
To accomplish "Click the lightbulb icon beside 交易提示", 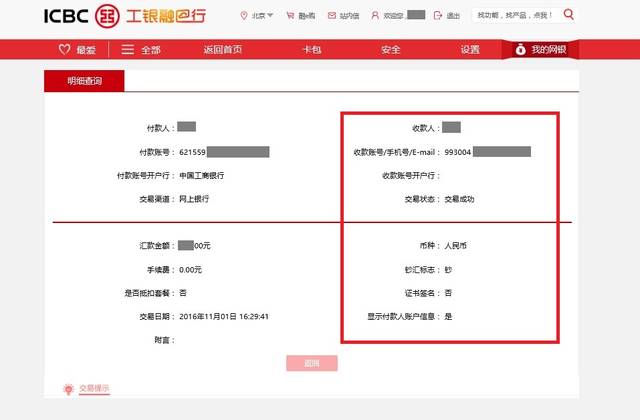I will [68, 388].
